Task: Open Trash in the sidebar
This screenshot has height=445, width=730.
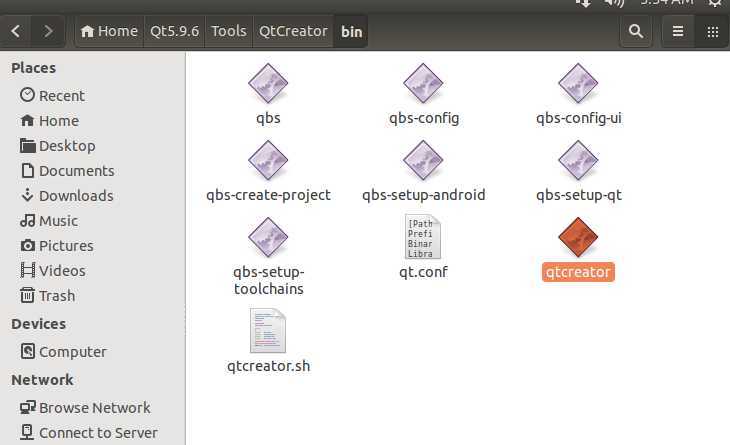Action: coord(47,296)
